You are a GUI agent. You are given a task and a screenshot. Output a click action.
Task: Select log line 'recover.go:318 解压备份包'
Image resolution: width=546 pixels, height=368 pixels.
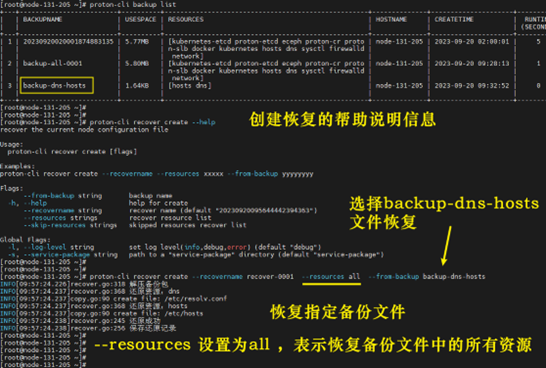click(84, 284)
